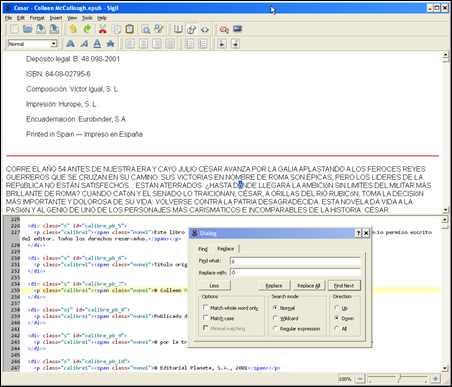The width and height of the screenshot is (452, 387).
Task: Open the Normal paragraph style dropdown
Action: [53, 44]
